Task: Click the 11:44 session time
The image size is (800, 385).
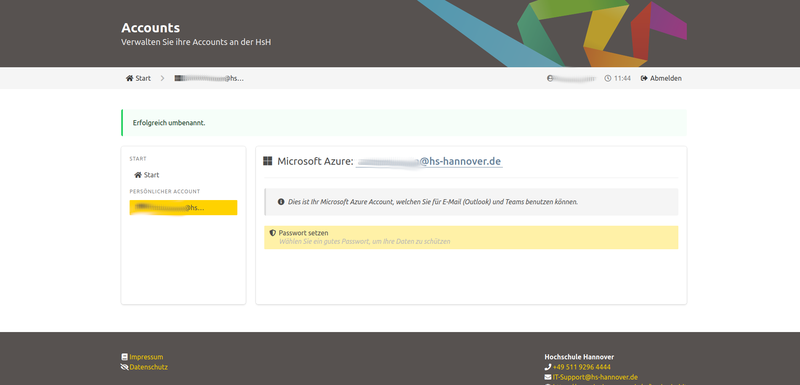Action: pyautogui.click(x=622, y=79)
